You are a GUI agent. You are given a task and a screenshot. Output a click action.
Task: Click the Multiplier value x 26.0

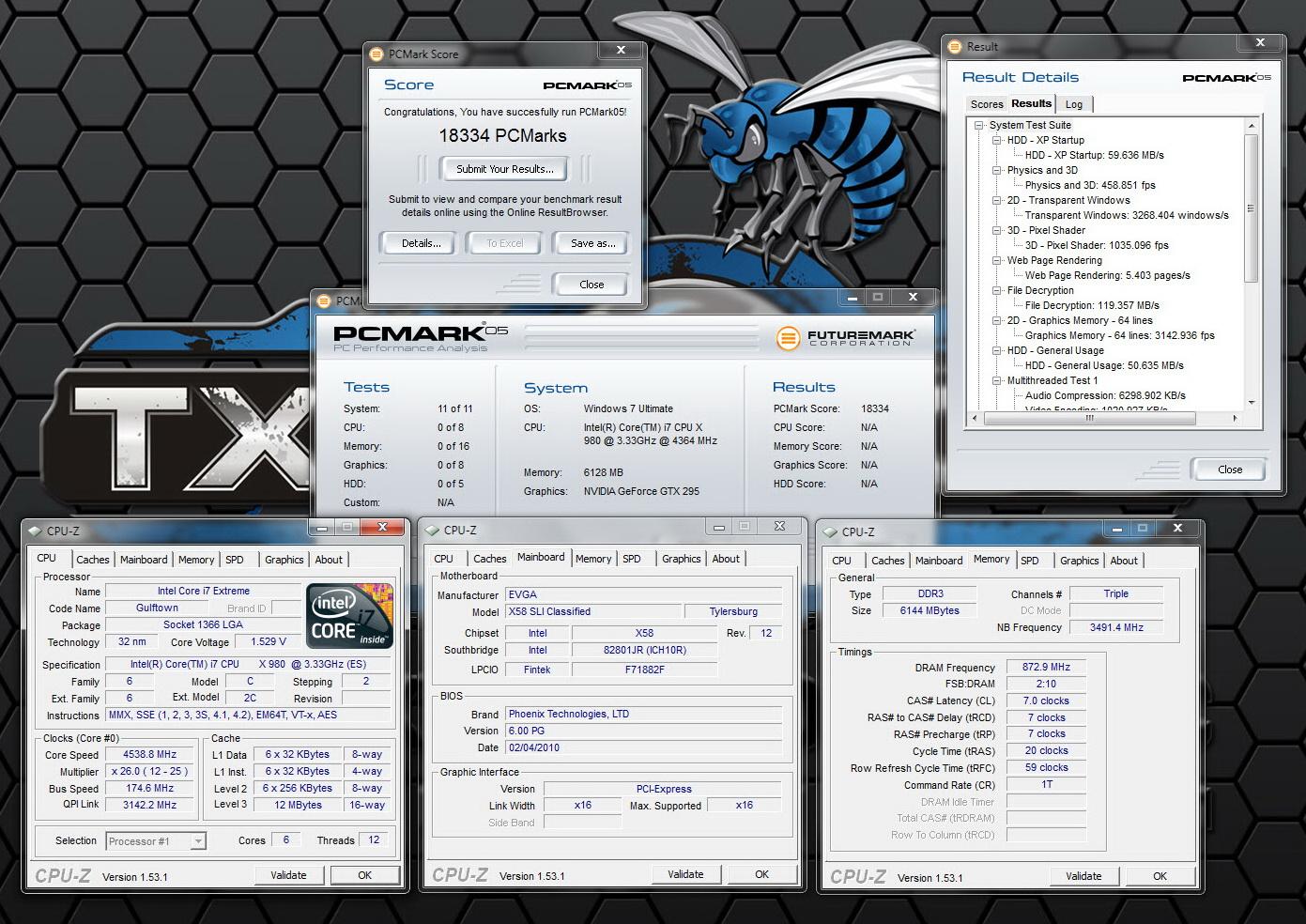150,771
